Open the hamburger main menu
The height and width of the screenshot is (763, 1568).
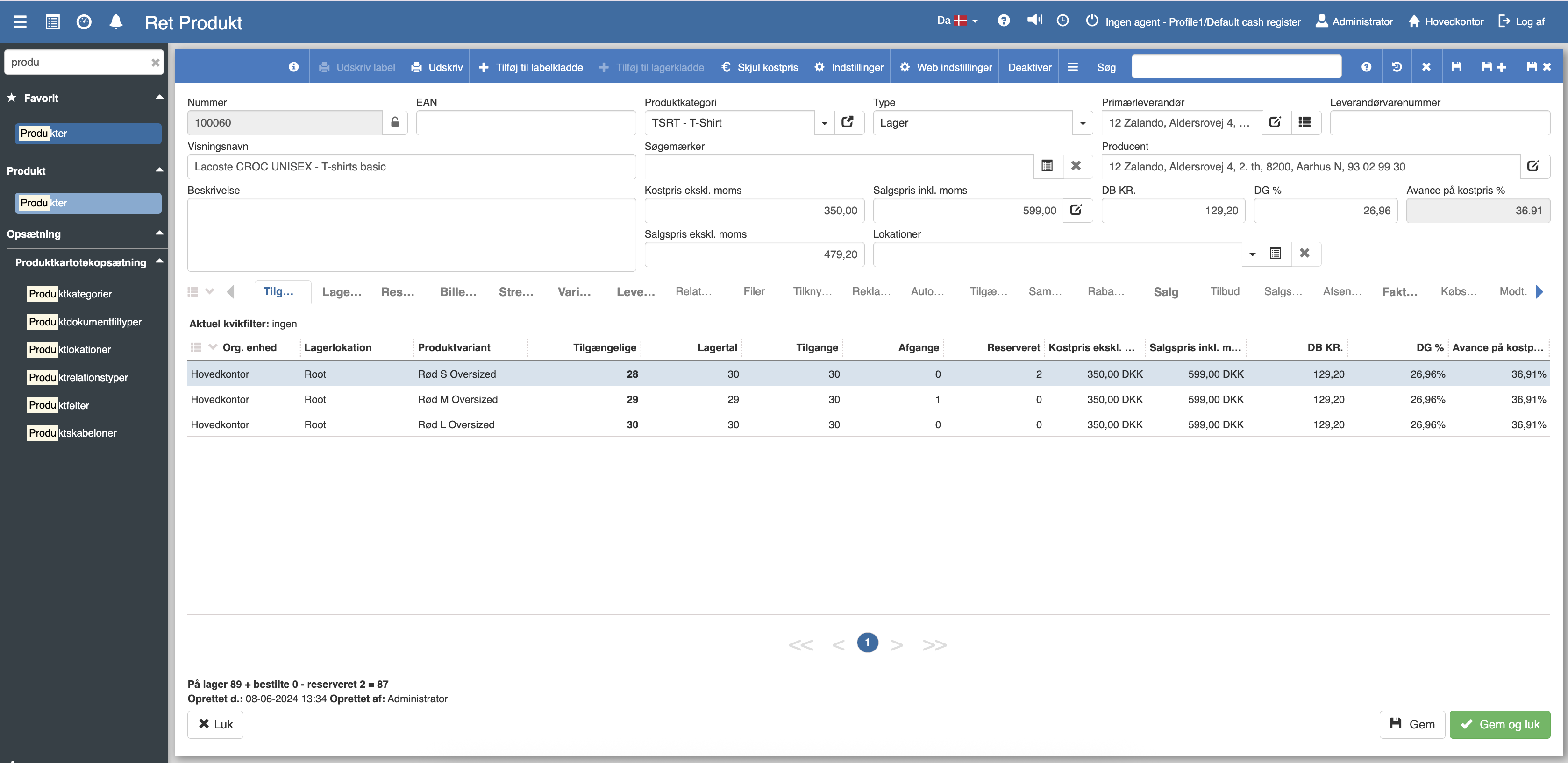pyautogui.click(x=20, y=22)
